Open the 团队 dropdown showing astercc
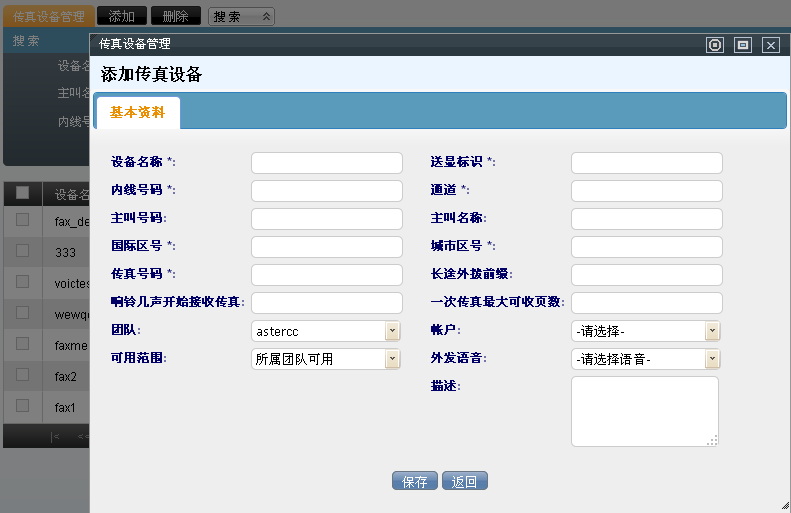 point(392,331)
